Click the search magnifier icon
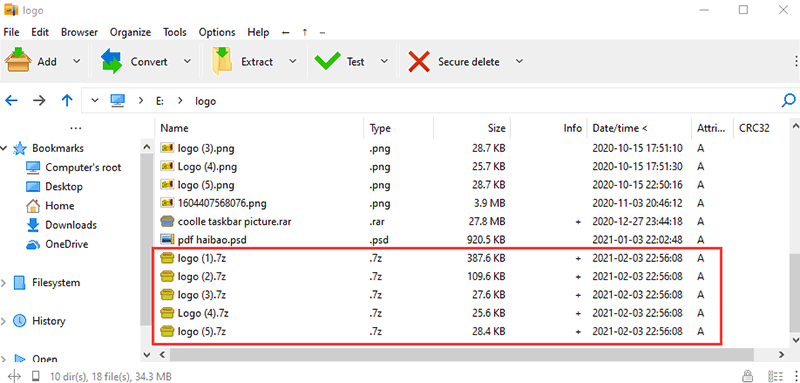The width and height of the screenshot is (800, 383). [x=788, y=100]
